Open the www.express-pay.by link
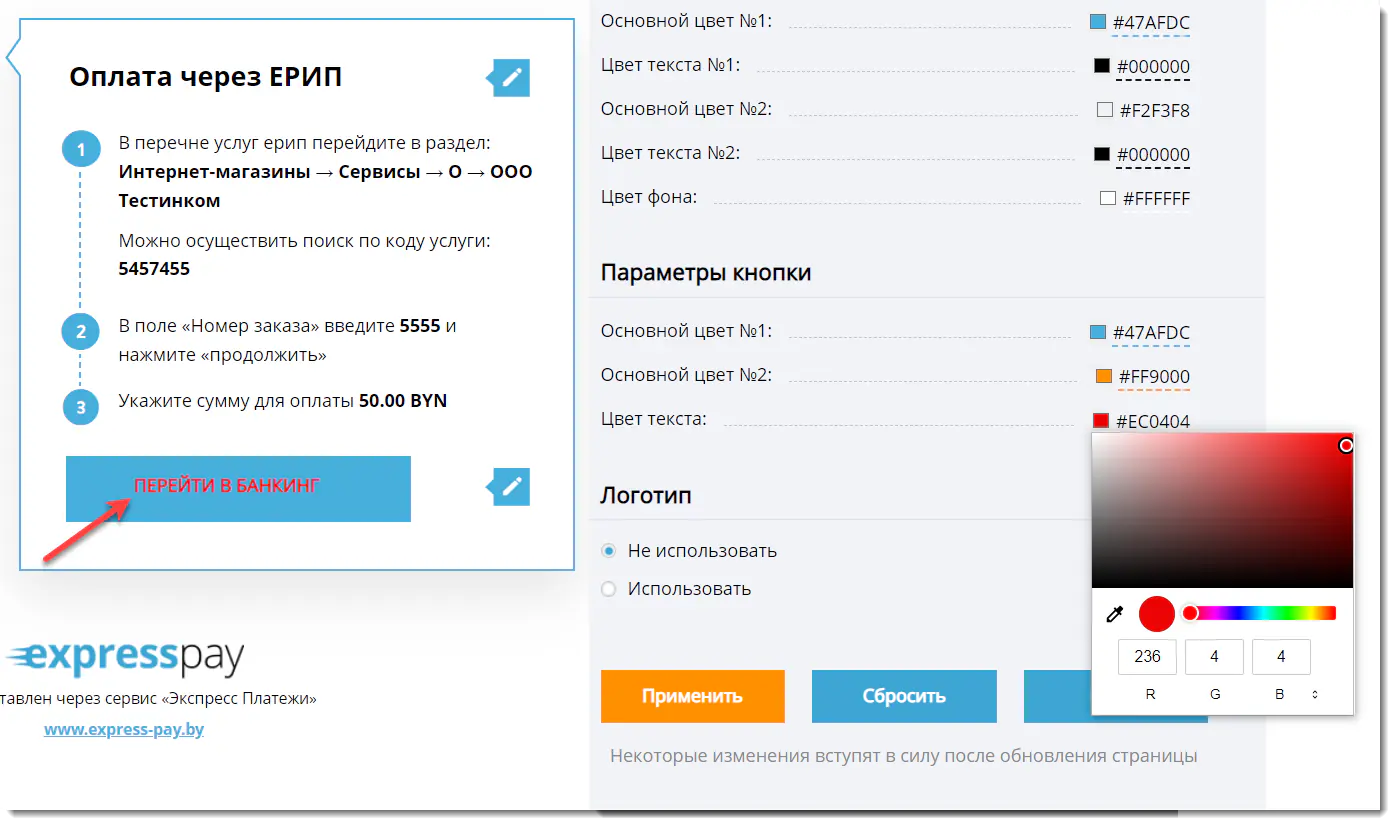 (x=124, y=729)
